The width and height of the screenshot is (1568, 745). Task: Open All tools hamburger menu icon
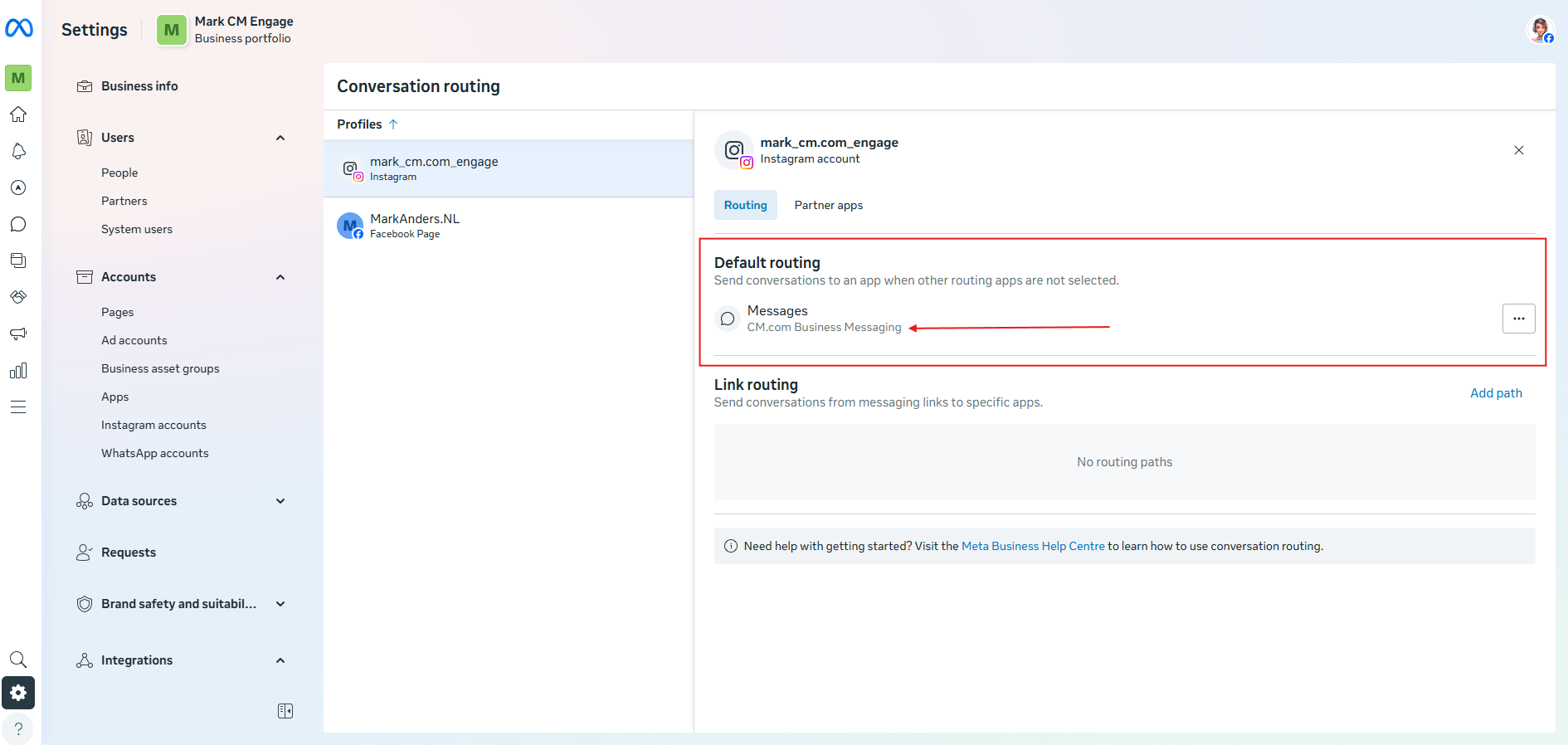(18, 407)
